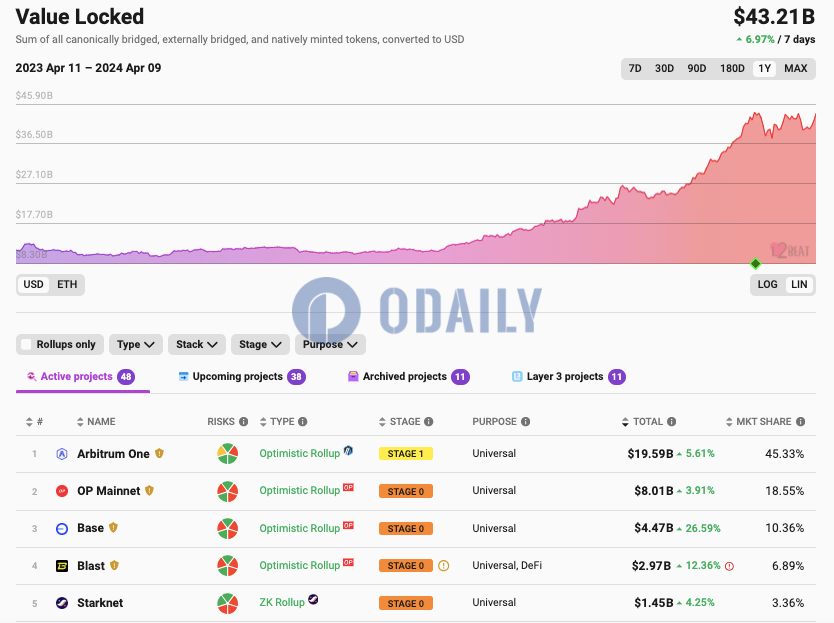Select the 30D time range
The image size is (834, 623).
664,69
